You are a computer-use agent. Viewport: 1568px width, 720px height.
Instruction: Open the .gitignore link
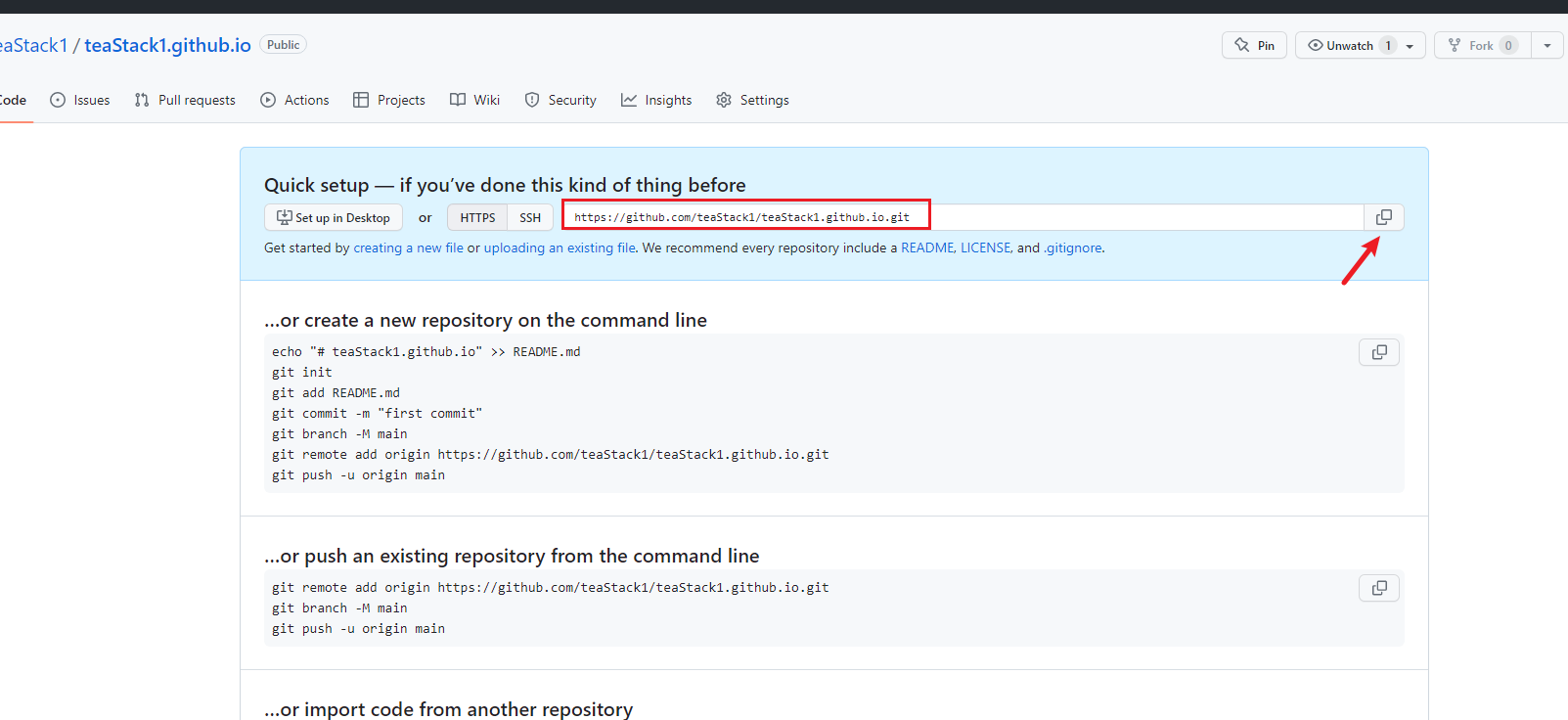[1073, 247]
